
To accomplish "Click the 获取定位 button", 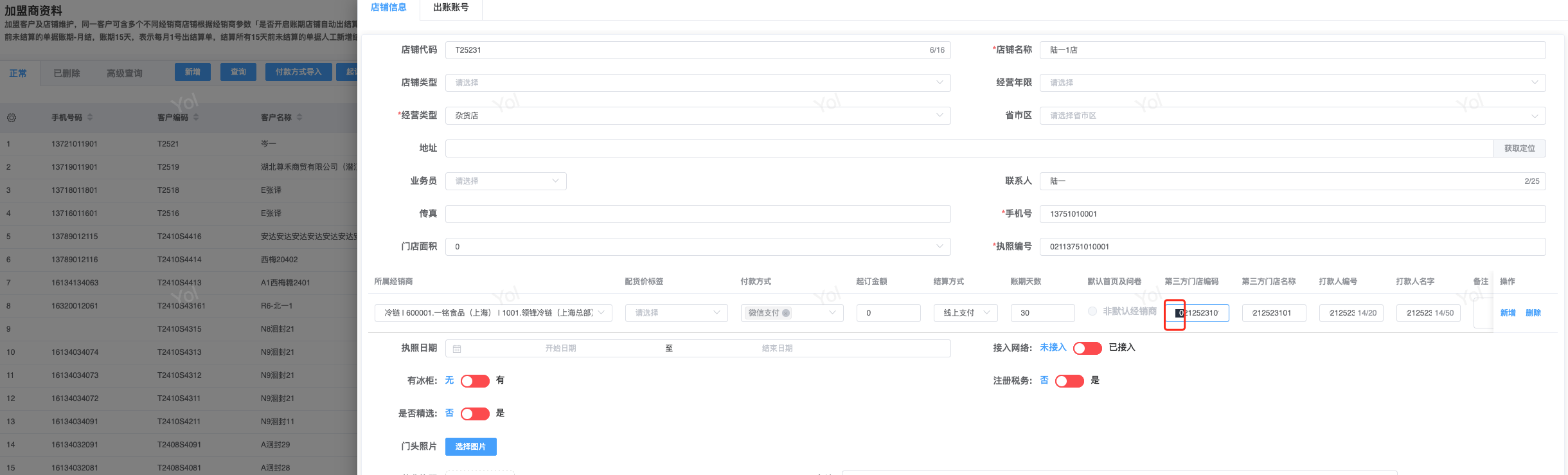I will pos(1520,148).
